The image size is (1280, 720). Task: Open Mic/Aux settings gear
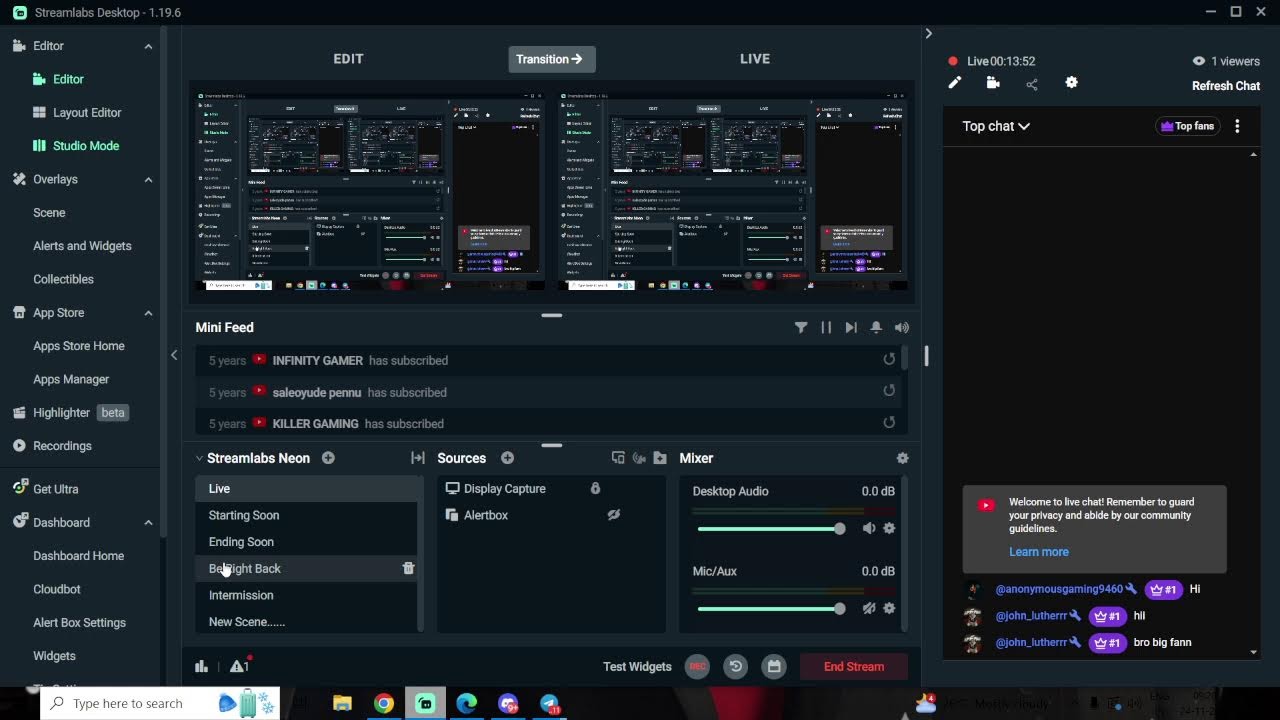(x=889, y=608)
